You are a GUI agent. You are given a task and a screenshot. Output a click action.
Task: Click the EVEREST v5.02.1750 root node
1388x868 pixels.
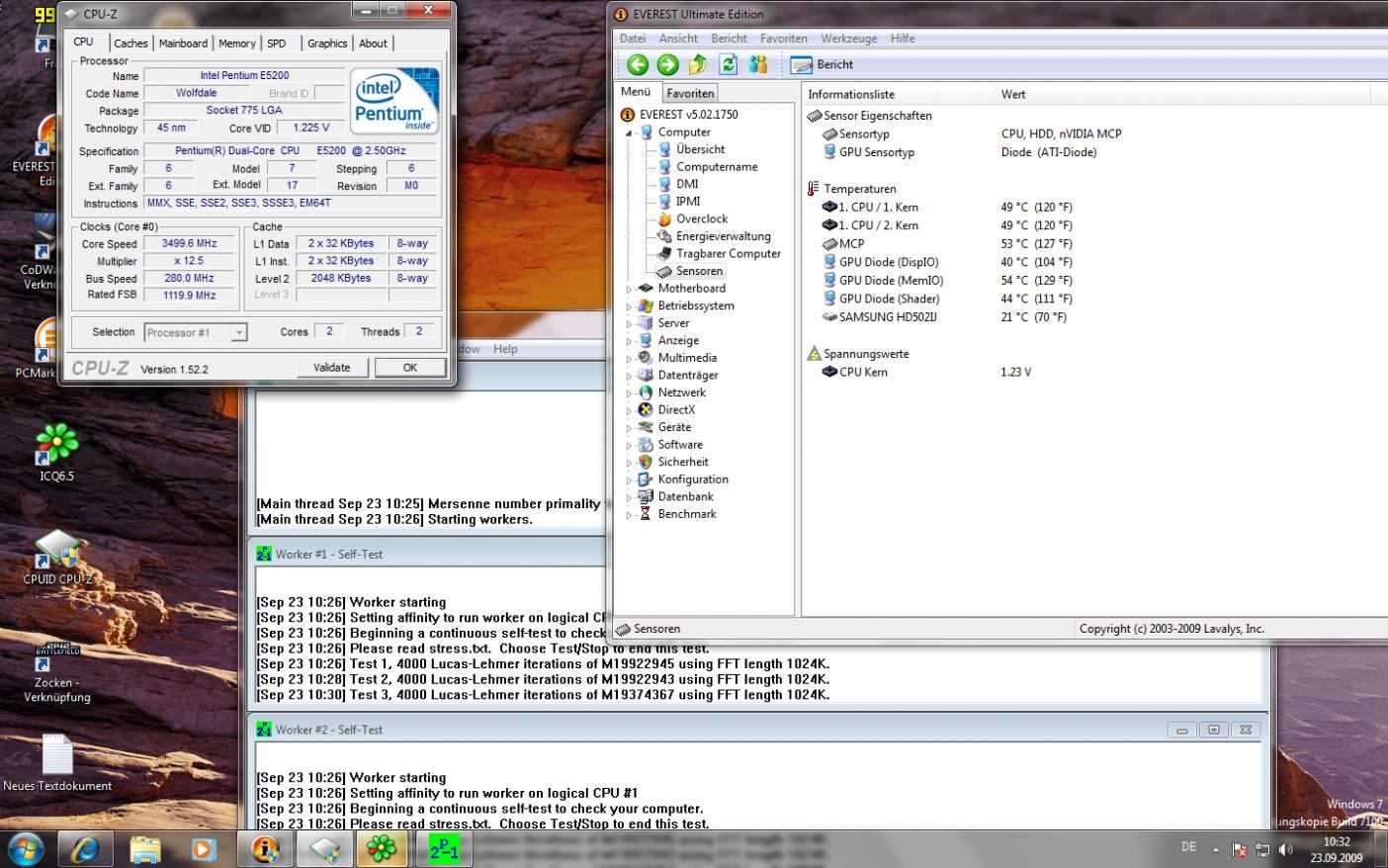pos(688,115)
